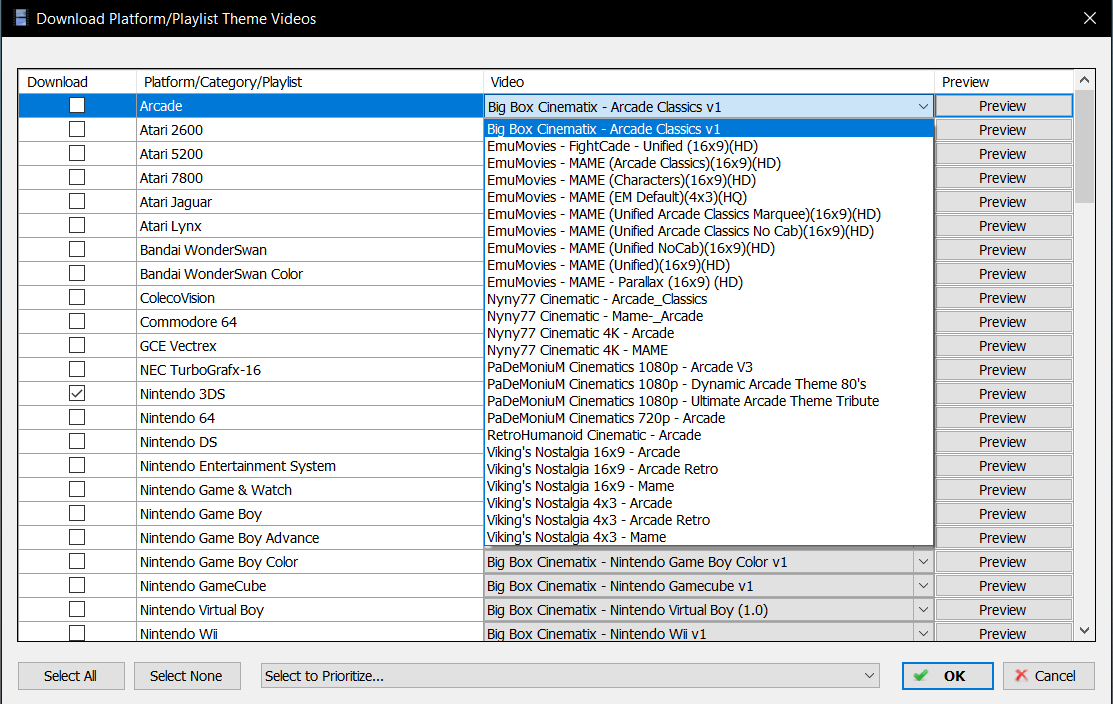
Task: Click the window icon in the title bar
Action: tap(21, 18)
